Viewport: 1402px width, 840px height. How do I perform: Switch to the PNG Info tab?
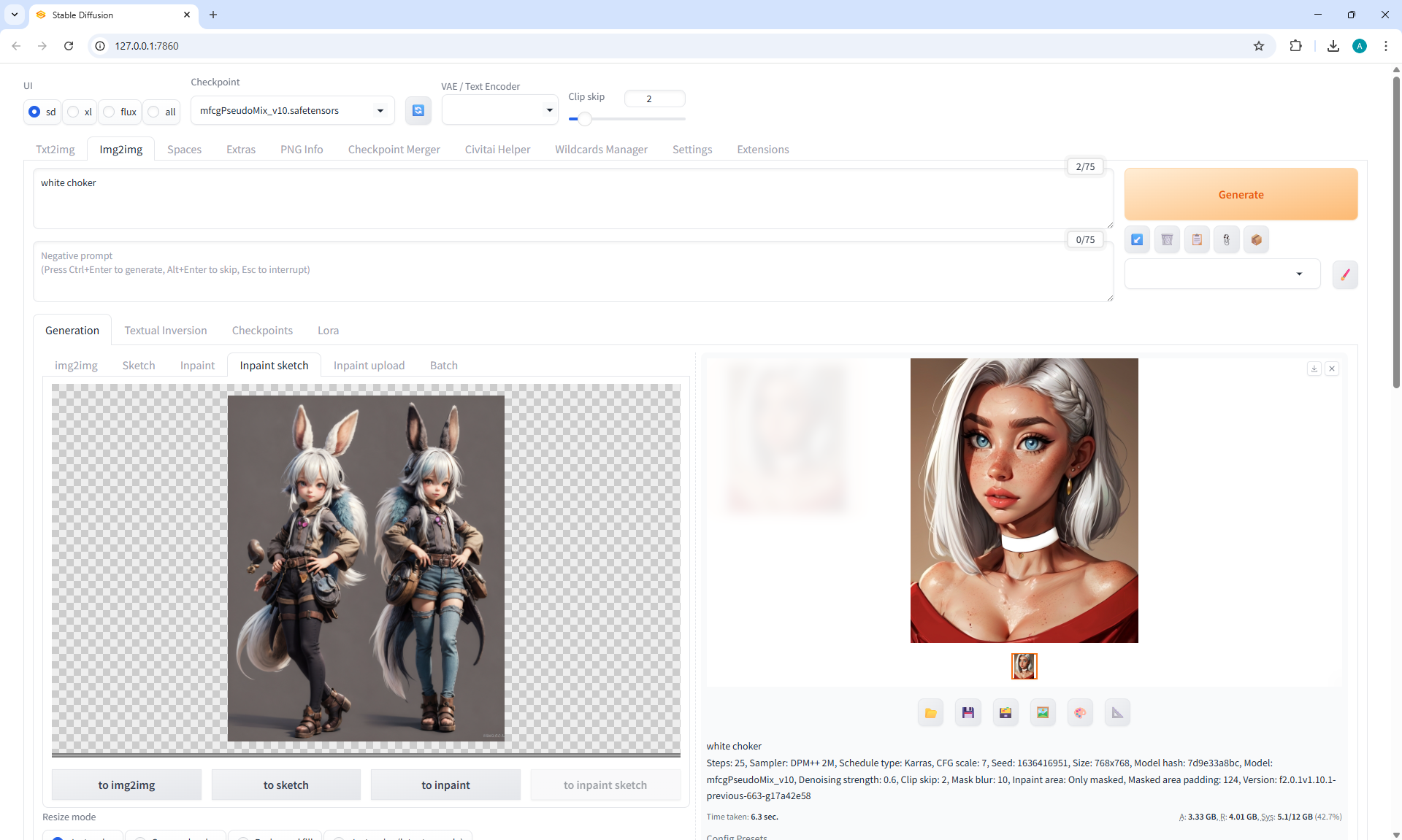pyautogui.click(x=302, y=150)
